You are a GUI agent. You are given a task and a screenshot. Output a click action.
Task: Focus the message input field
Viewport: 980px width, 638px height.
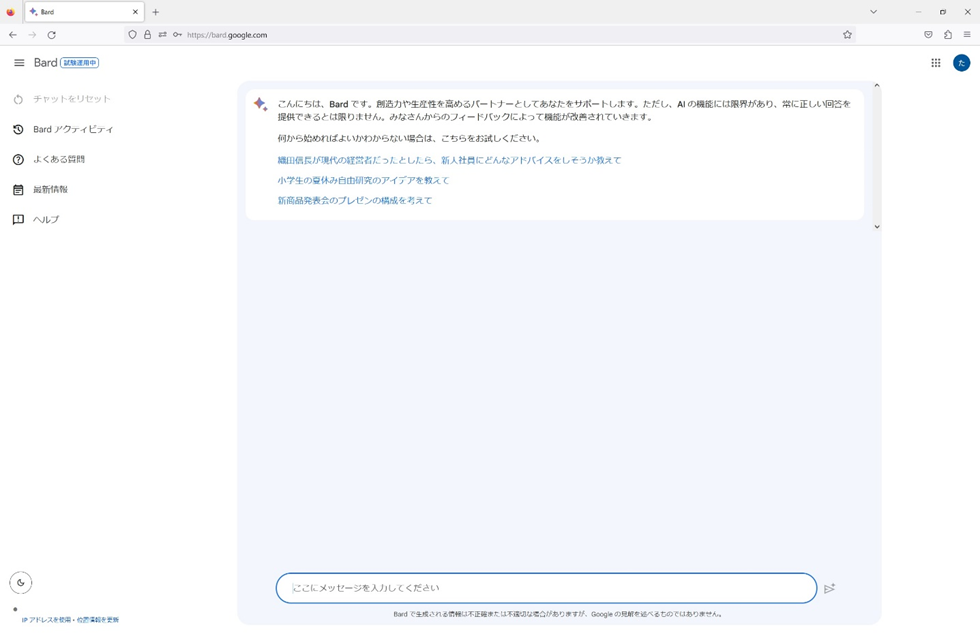click(x=546, y=588)
